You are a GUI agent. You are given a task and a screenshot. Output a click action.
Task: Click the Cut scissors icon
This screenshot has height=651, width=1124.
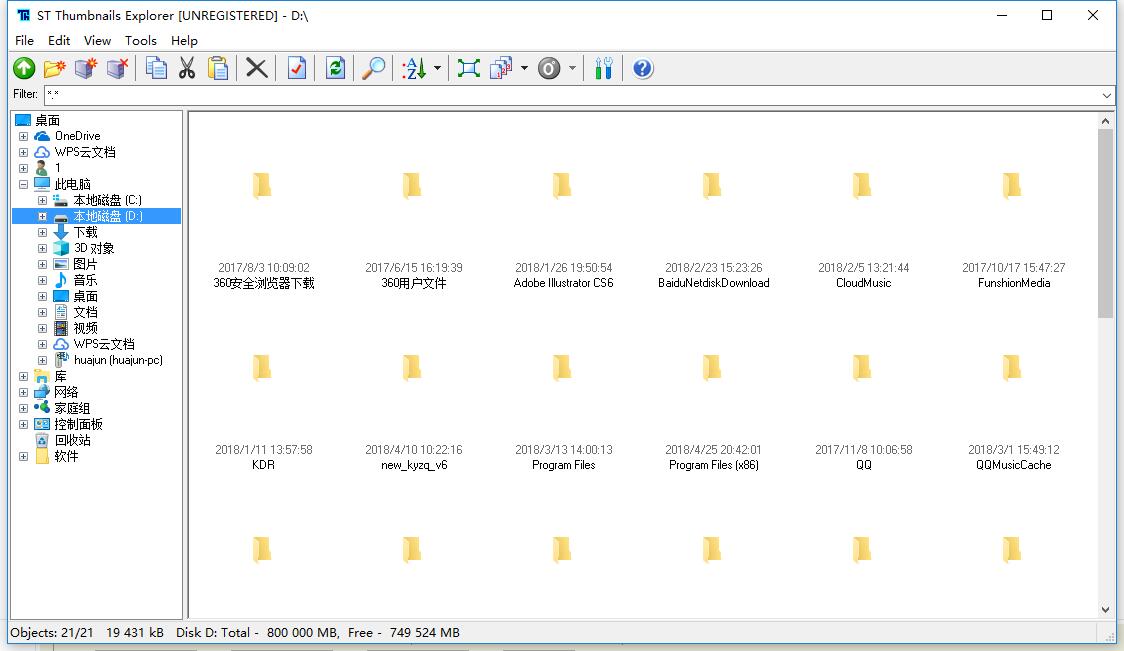(186, 68)
